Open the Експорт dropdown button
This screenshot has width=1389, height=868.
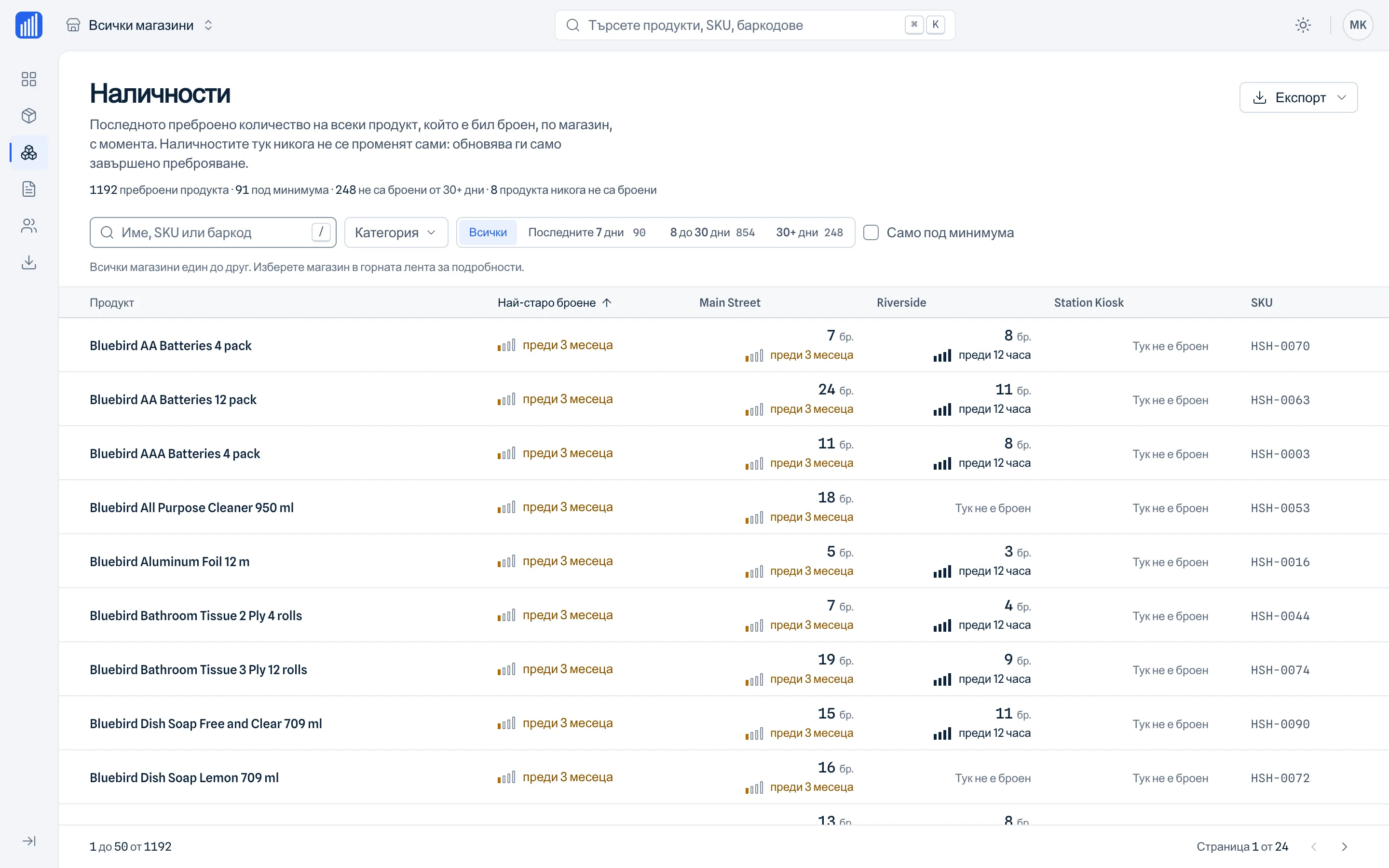point(1298,97)
